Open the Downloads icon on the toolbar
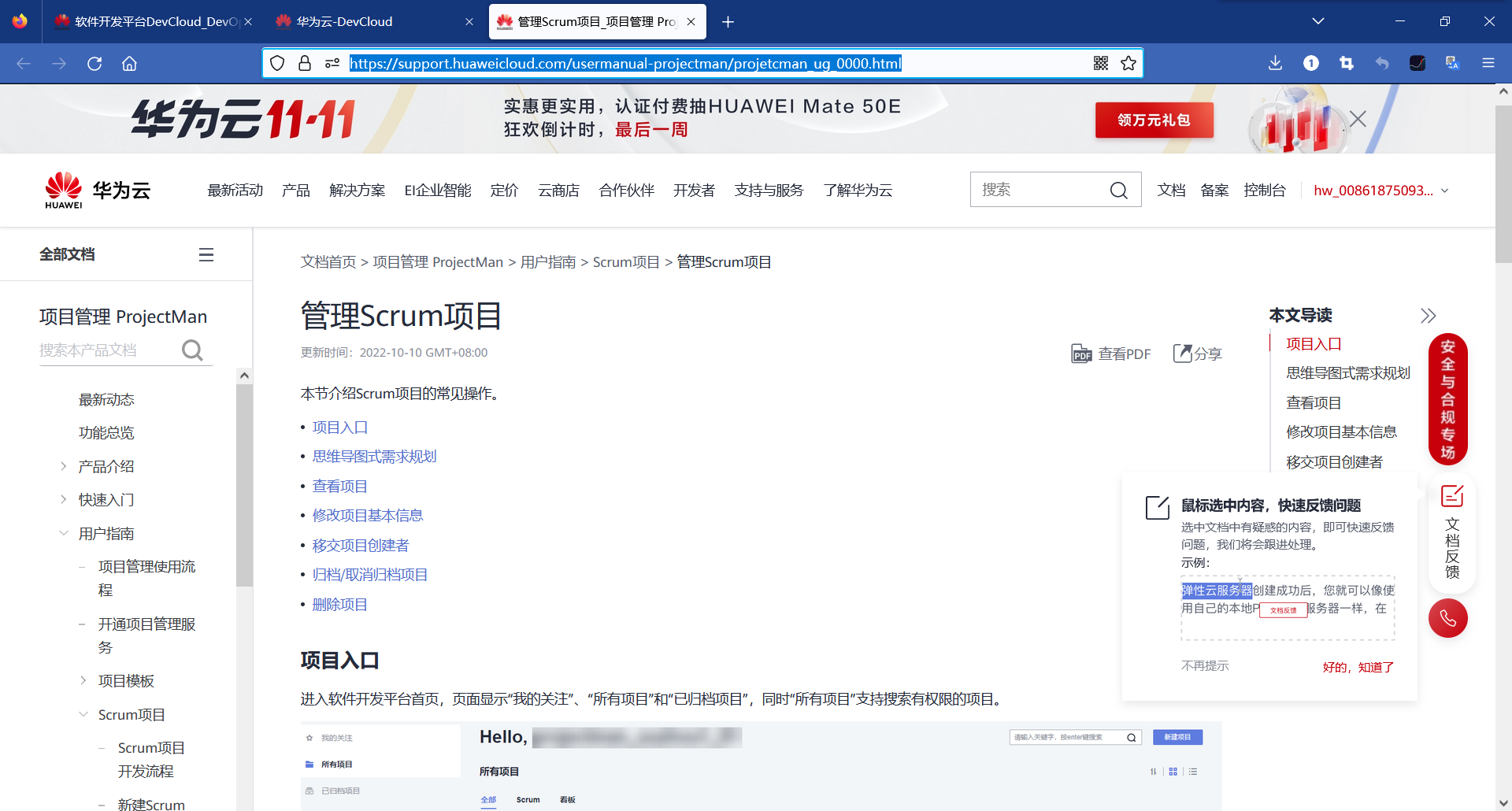 click(x=1276, y=63)
